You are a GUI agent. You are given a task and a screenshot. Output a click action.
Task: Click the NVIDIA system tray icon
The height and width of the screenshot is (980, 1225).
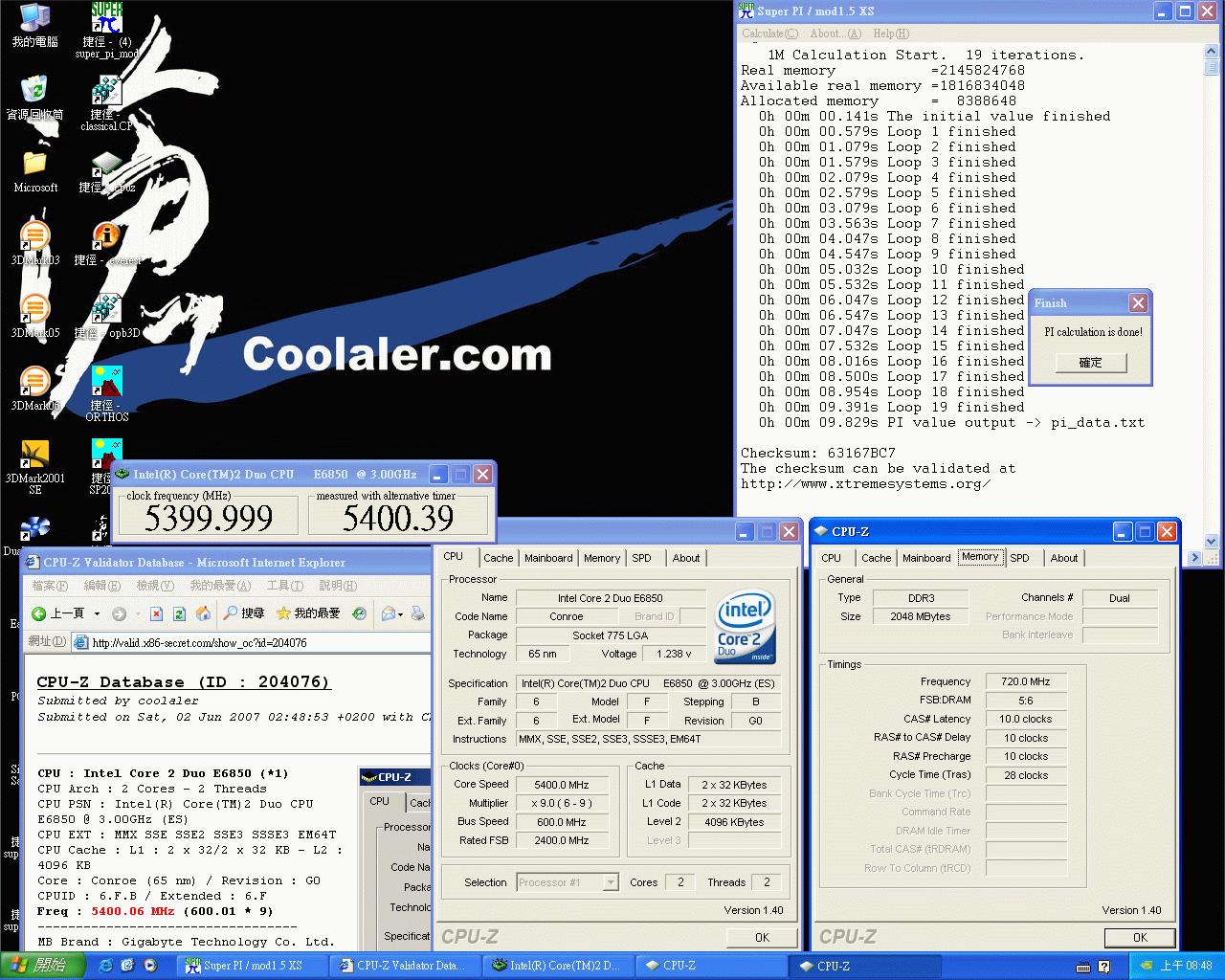pyautogui.click(x=1147, y=966)
